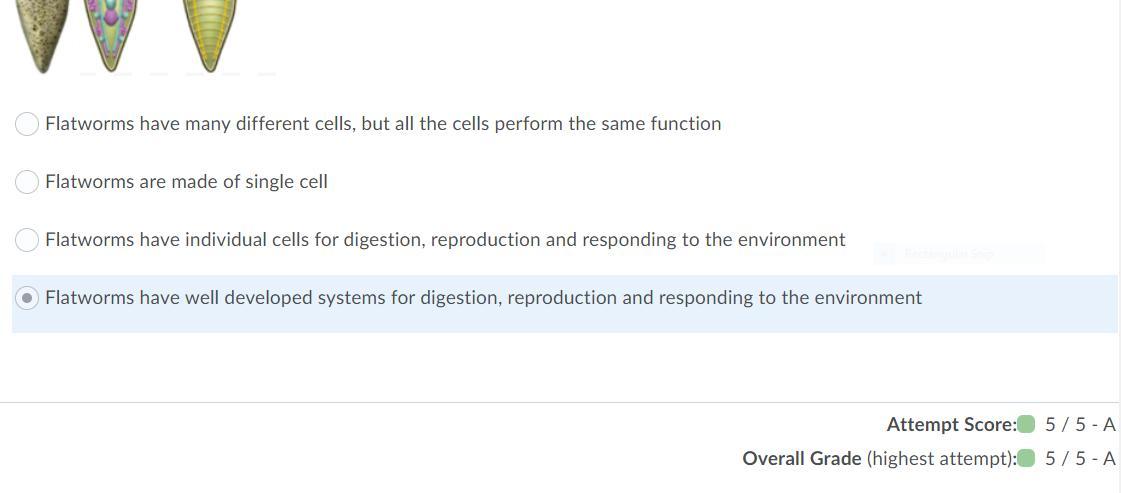Click the flatworm image with purple organs
This screenshot has height=493, width=1121.
110,32
